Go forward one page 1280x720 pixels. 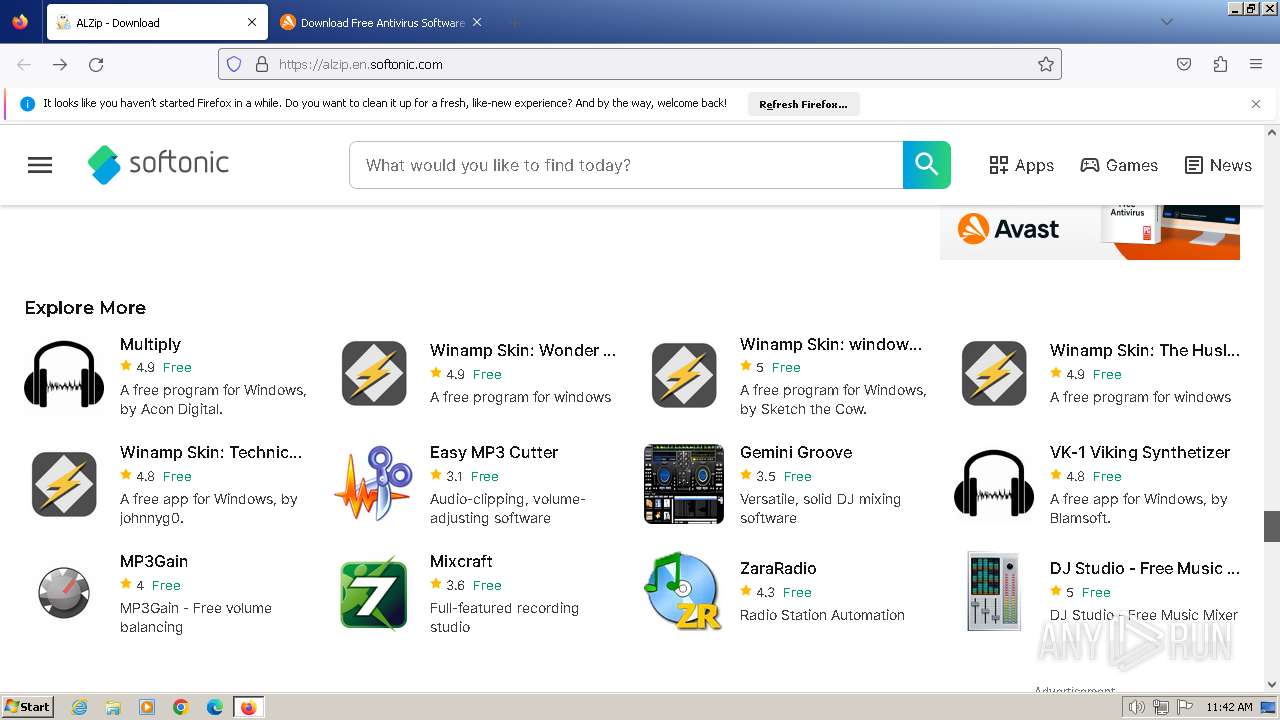(x=60, y=64)
